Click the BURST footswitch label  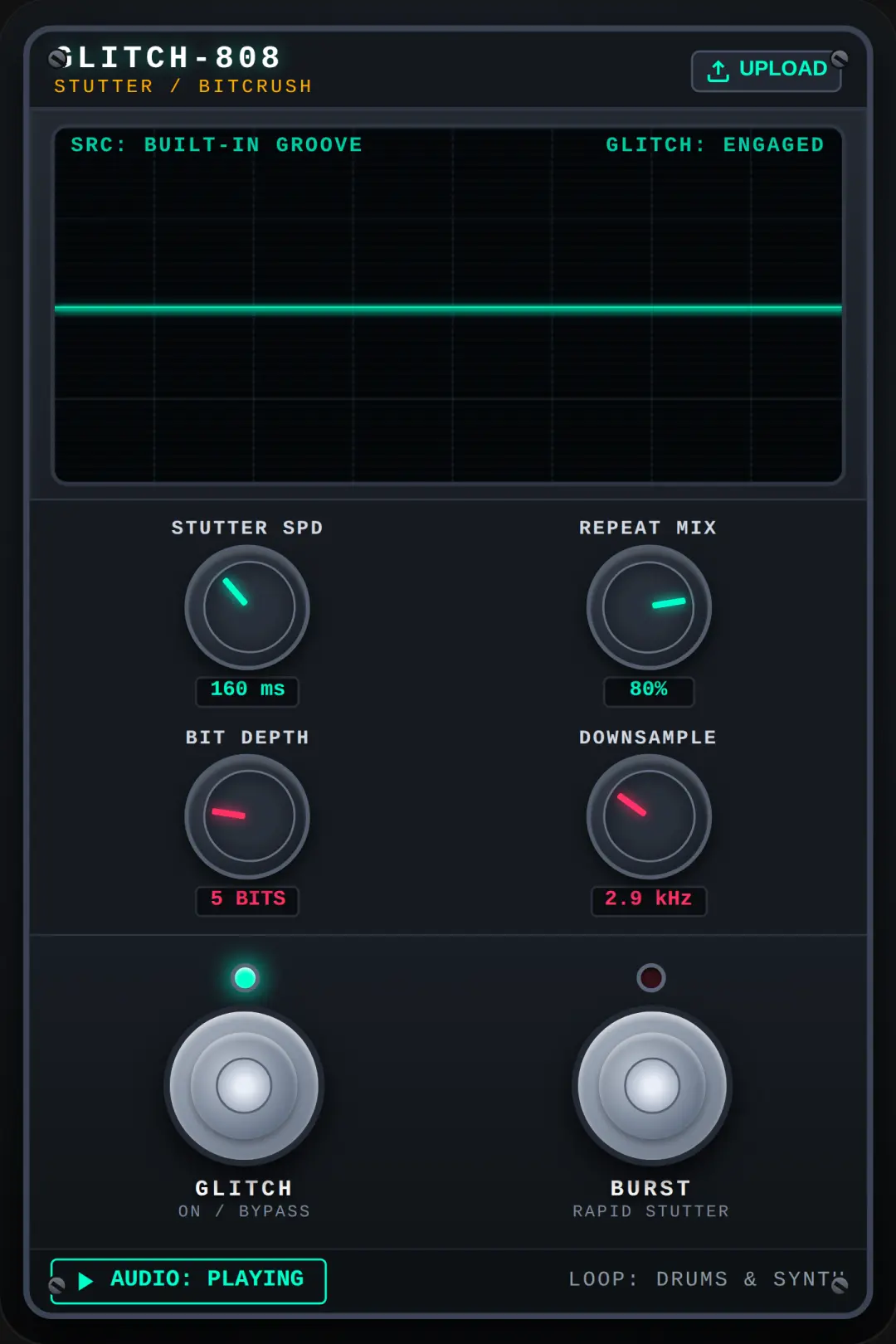tap(651, 1189)
